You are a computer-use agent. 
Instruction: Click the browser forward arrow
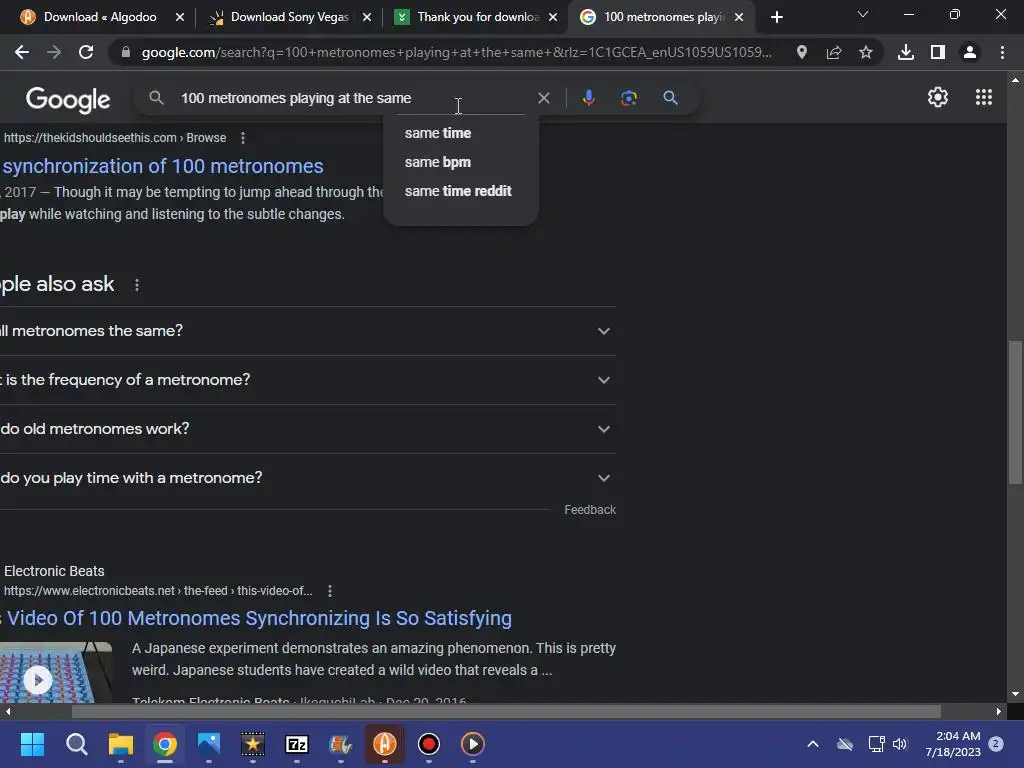tap(54, 52)
